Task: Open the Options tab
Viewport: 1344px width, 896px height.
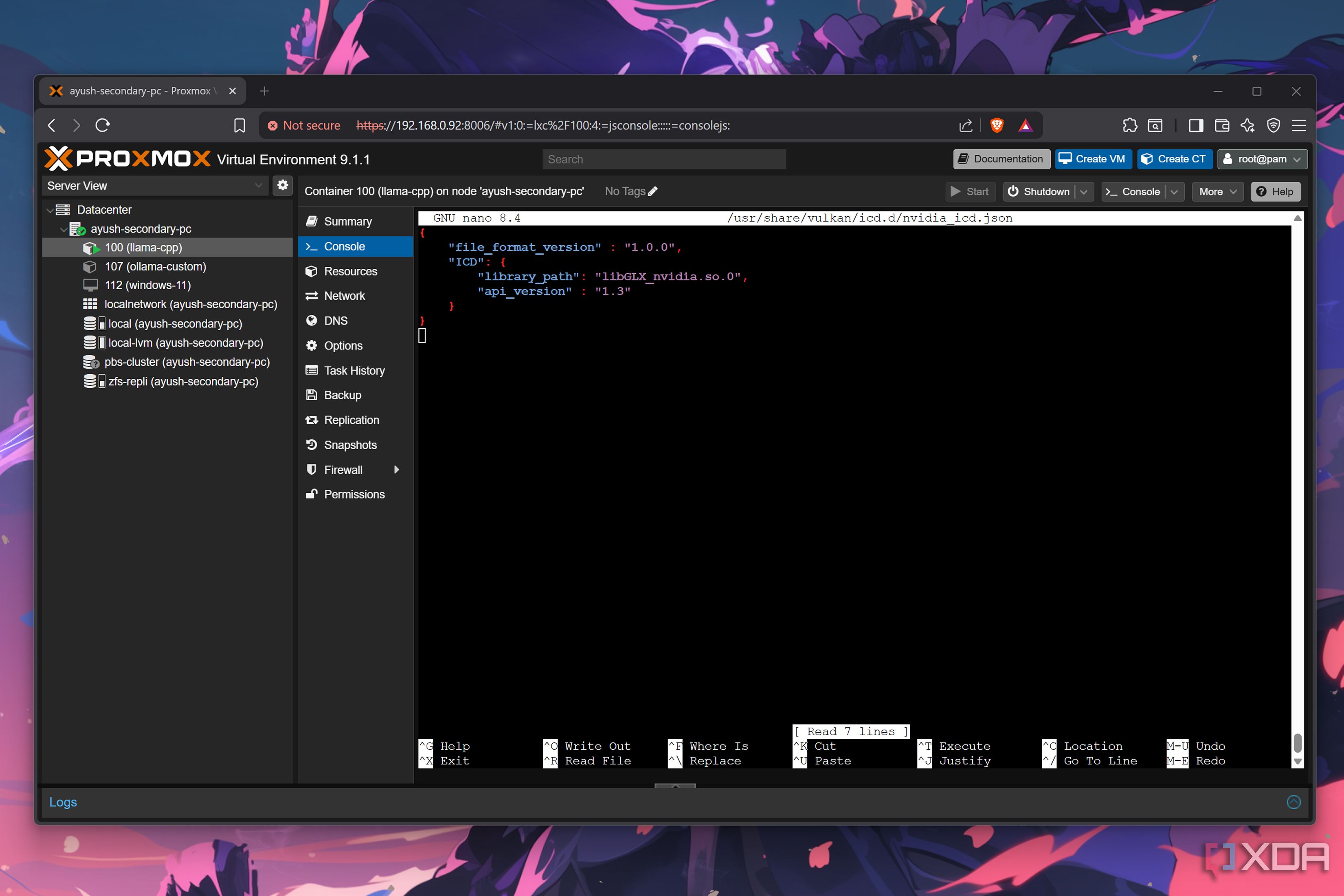Action: tap(356, 346)
